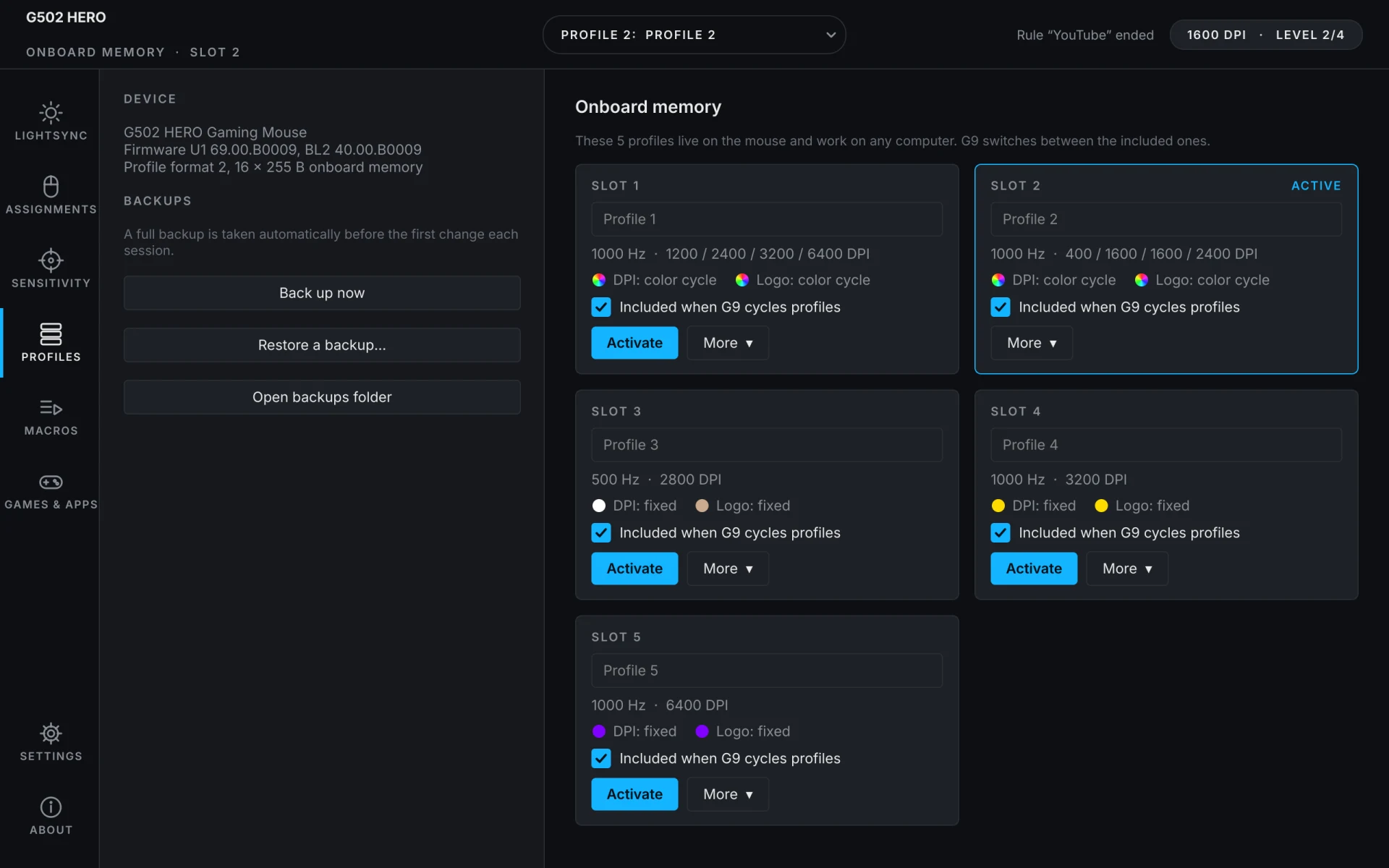
Task: Toggle Slot 3 included in G9 cycle
Action: coord(601,533)
